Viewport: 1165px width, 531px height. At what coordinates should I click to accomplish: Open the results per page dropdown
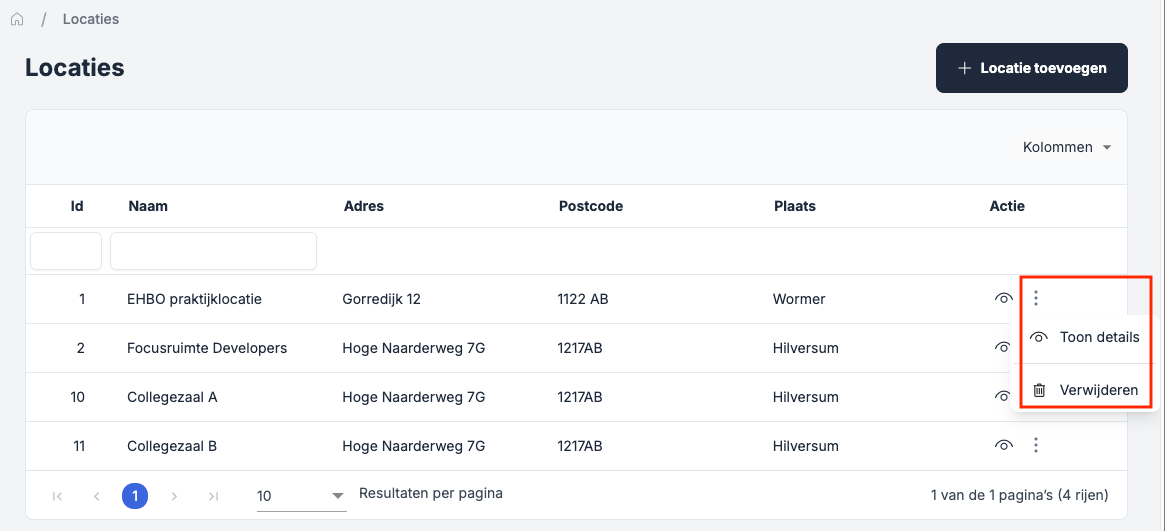(x=300, y=496)
